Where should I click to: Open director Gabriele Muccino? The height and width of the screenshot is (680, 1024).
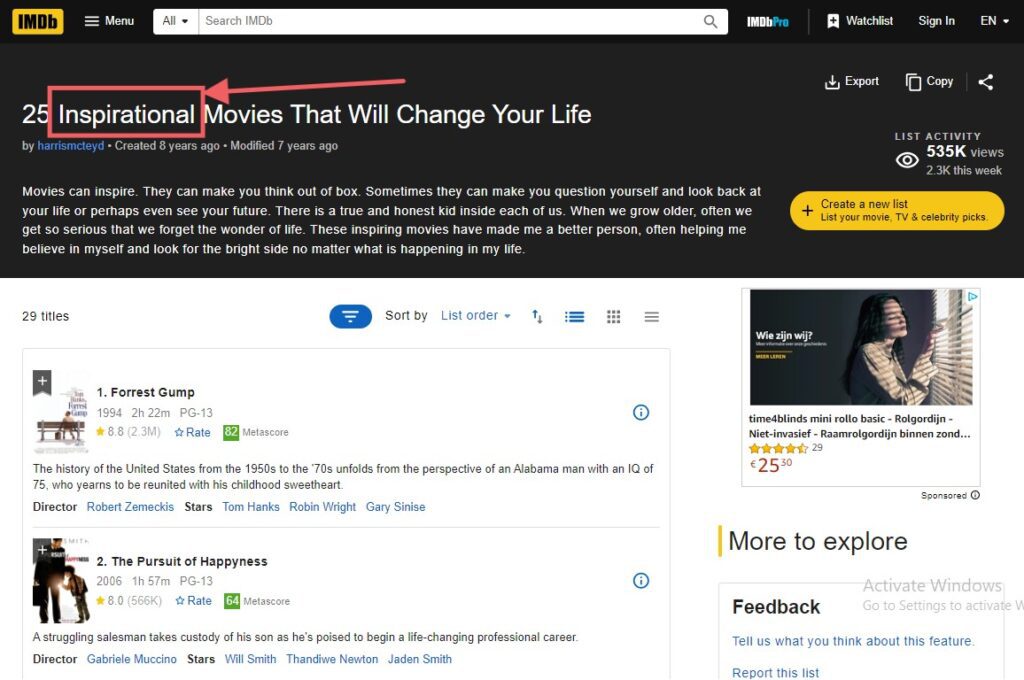tap(131, 659)
